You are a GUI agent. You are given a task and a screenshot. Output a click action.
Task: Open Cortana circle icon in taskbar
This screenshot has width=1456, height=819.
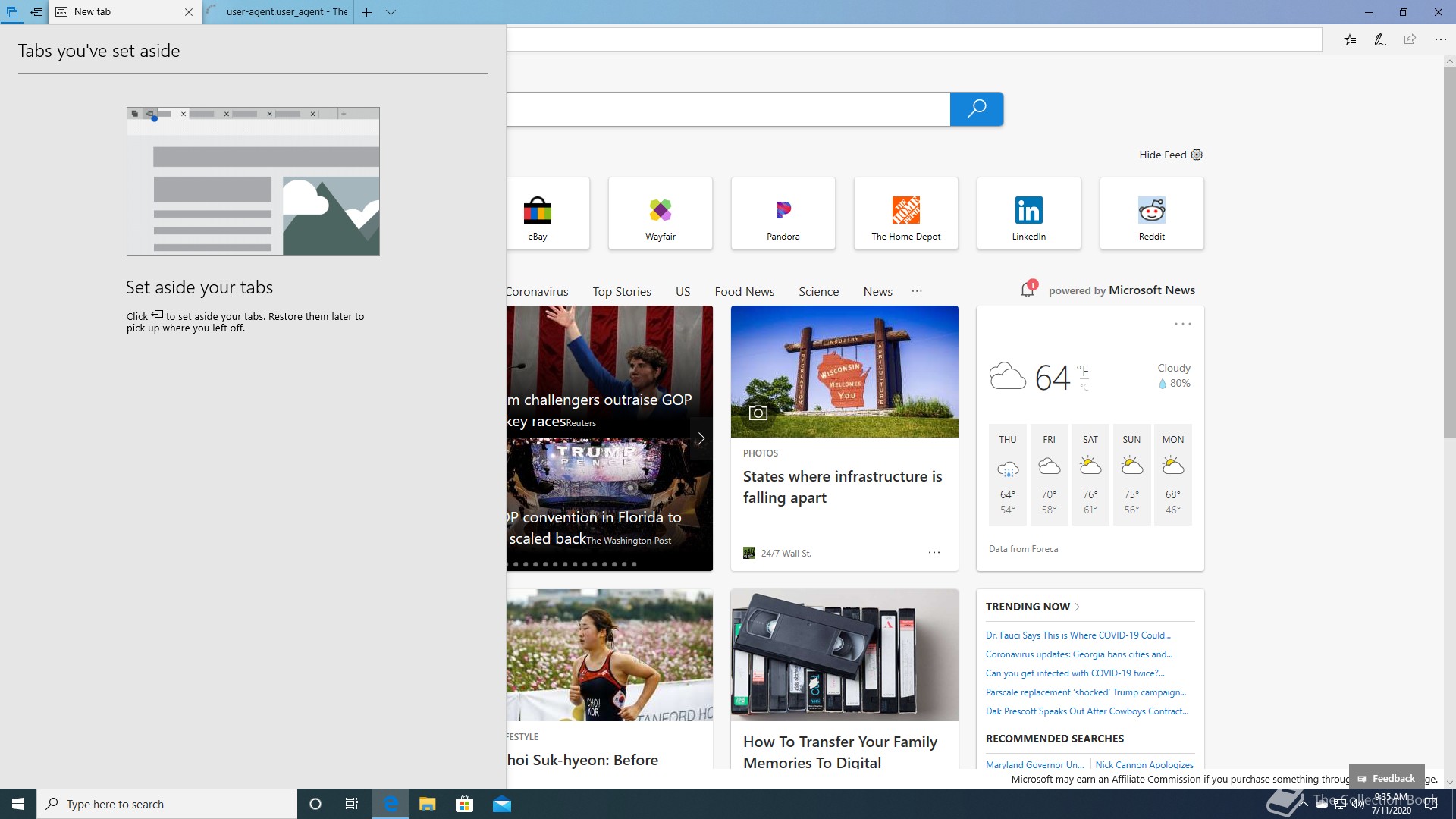point(315,804)
